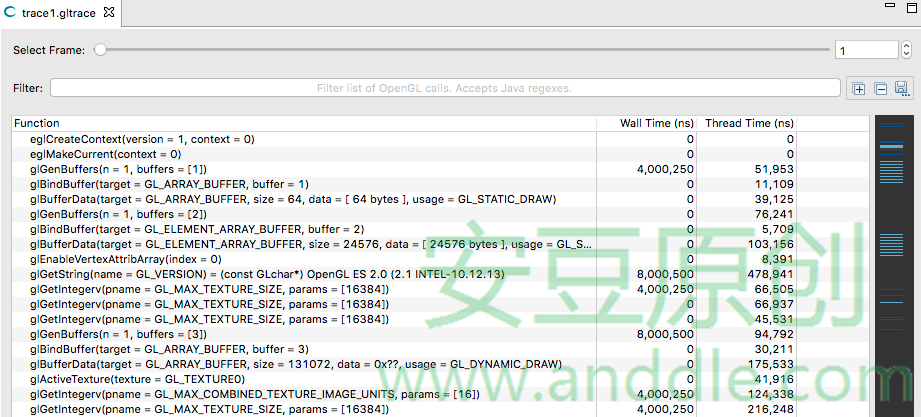Sort by the Function column header
This screenshot has height=417, width=921.
click(x=304, y=123)
